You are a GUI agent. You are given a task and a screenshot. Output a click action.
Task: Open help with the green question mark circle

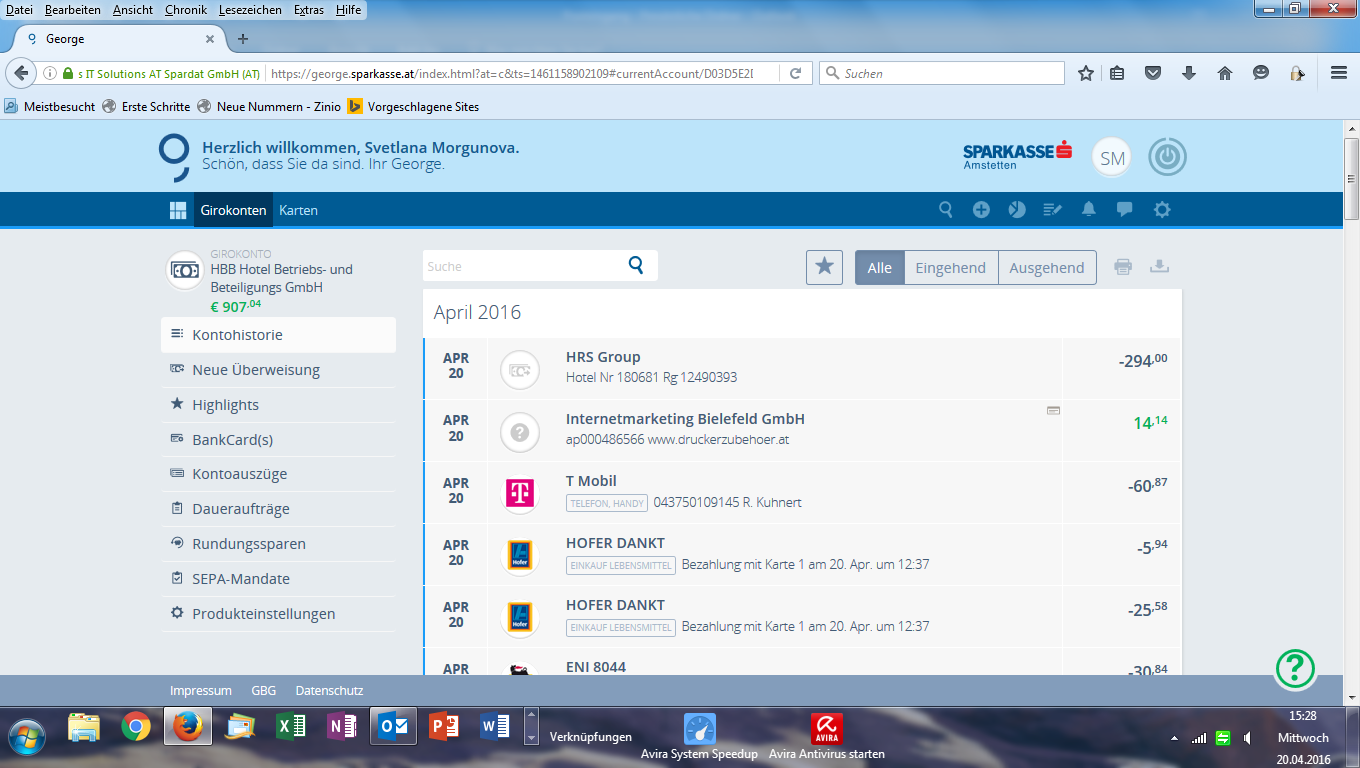pos(1295,668)
